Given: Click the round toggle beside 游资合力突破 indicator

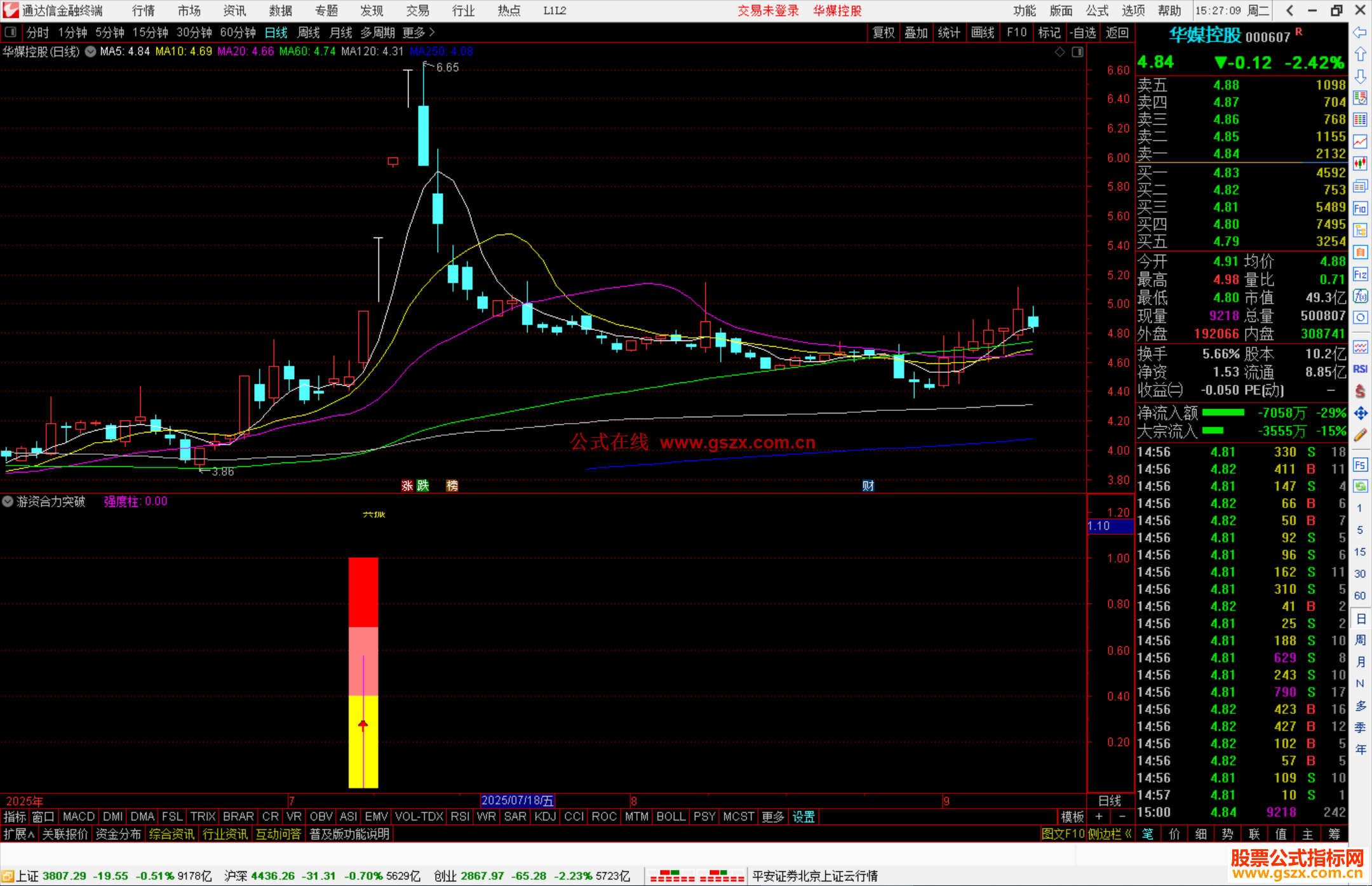Looking at the screenshot, I should tap(8, 501).
